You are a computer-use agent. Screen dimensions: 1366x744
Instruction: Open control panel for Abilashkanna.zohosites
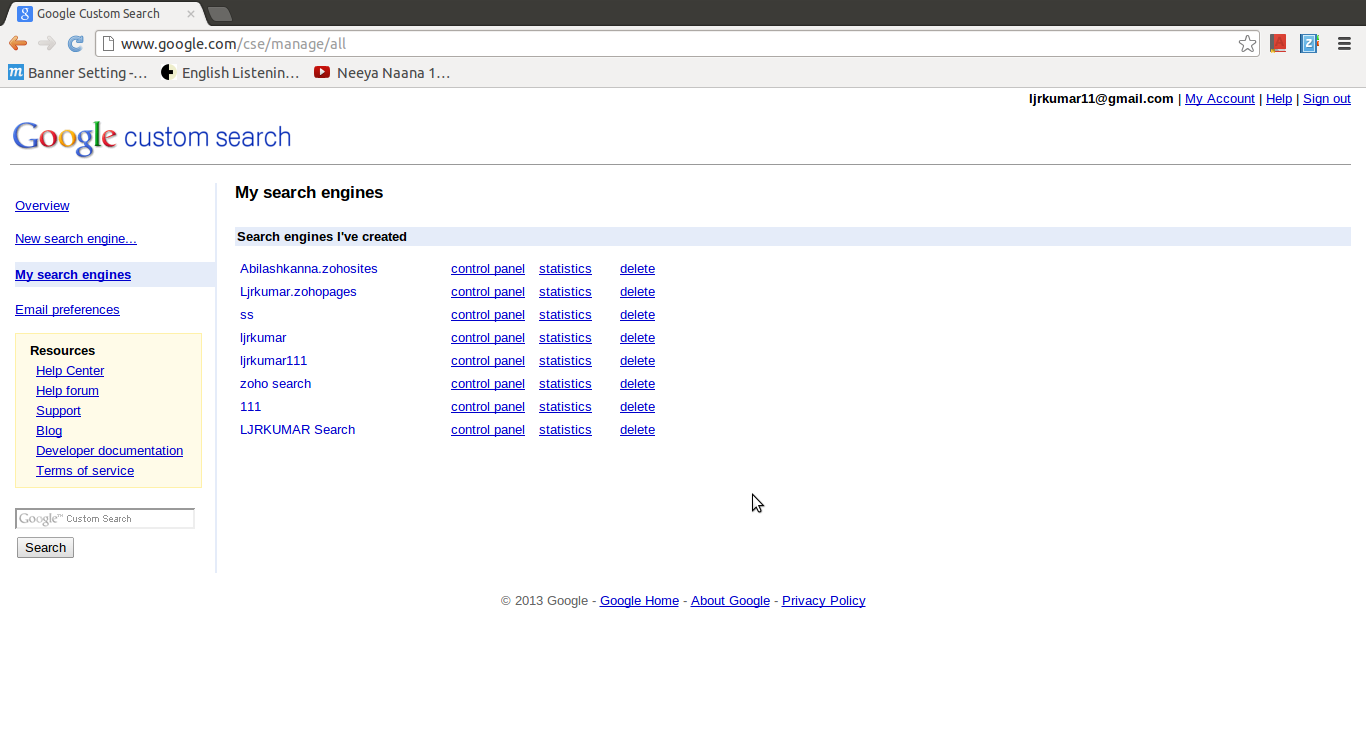pos(488,269)
